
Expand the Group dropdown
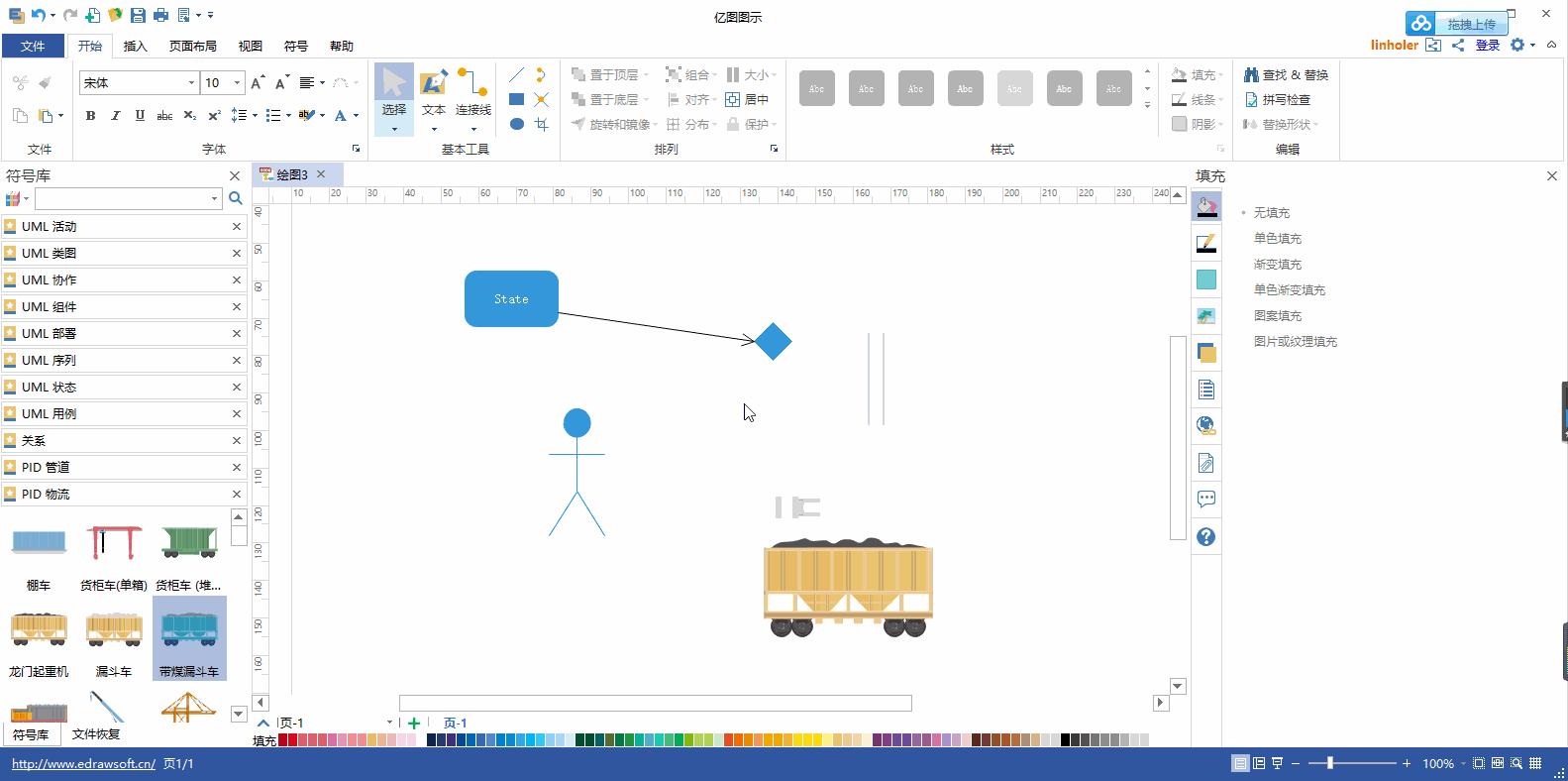coord(714,75)
